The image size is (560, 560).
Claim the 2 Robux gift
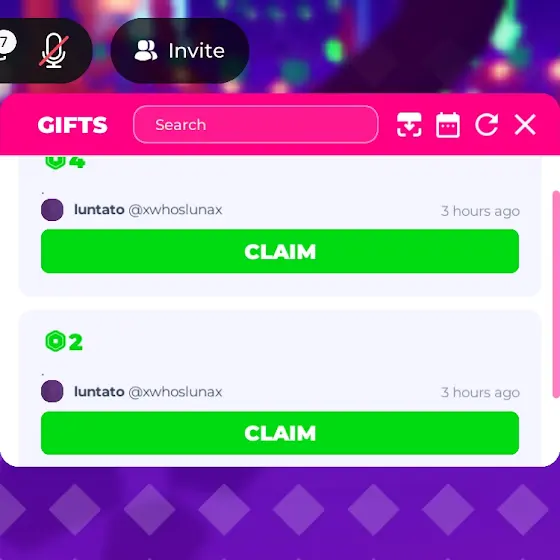(x=280, y=433)
